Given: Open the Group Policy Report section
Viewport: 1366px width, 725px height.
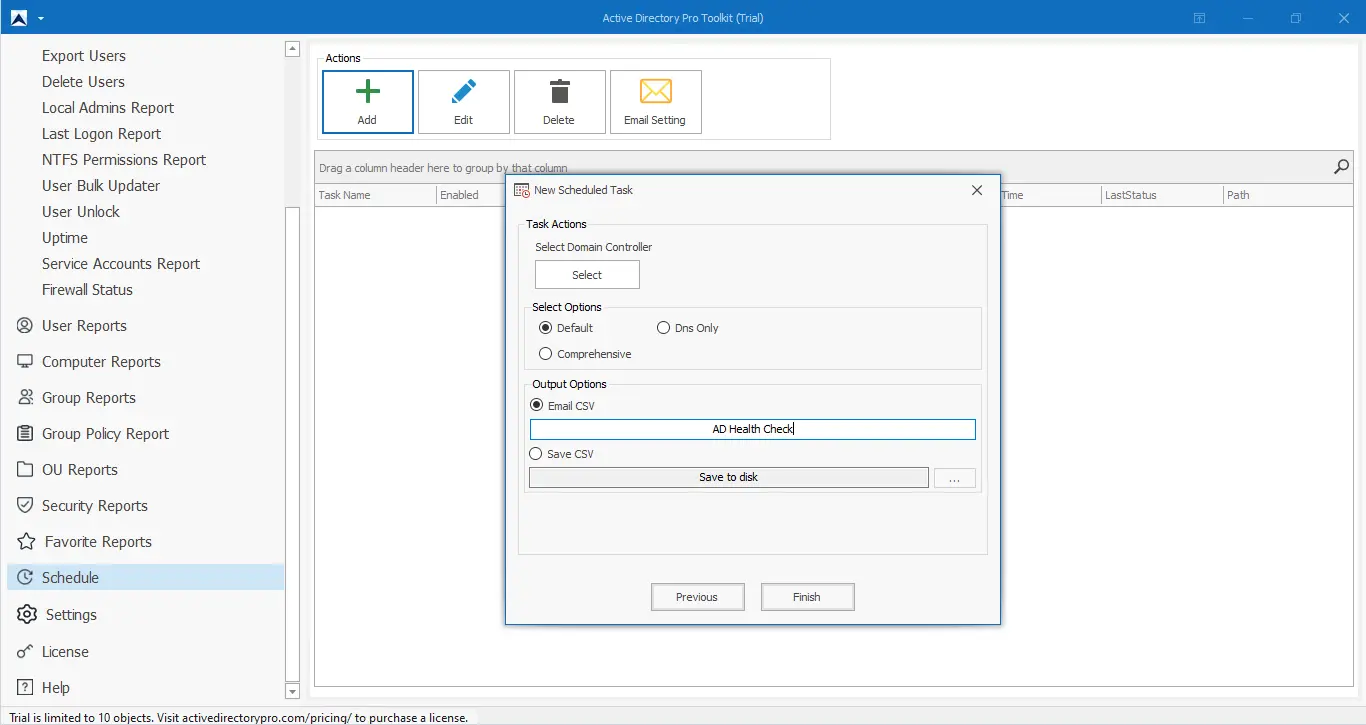Looking at the screenshot, I should 105,434.
